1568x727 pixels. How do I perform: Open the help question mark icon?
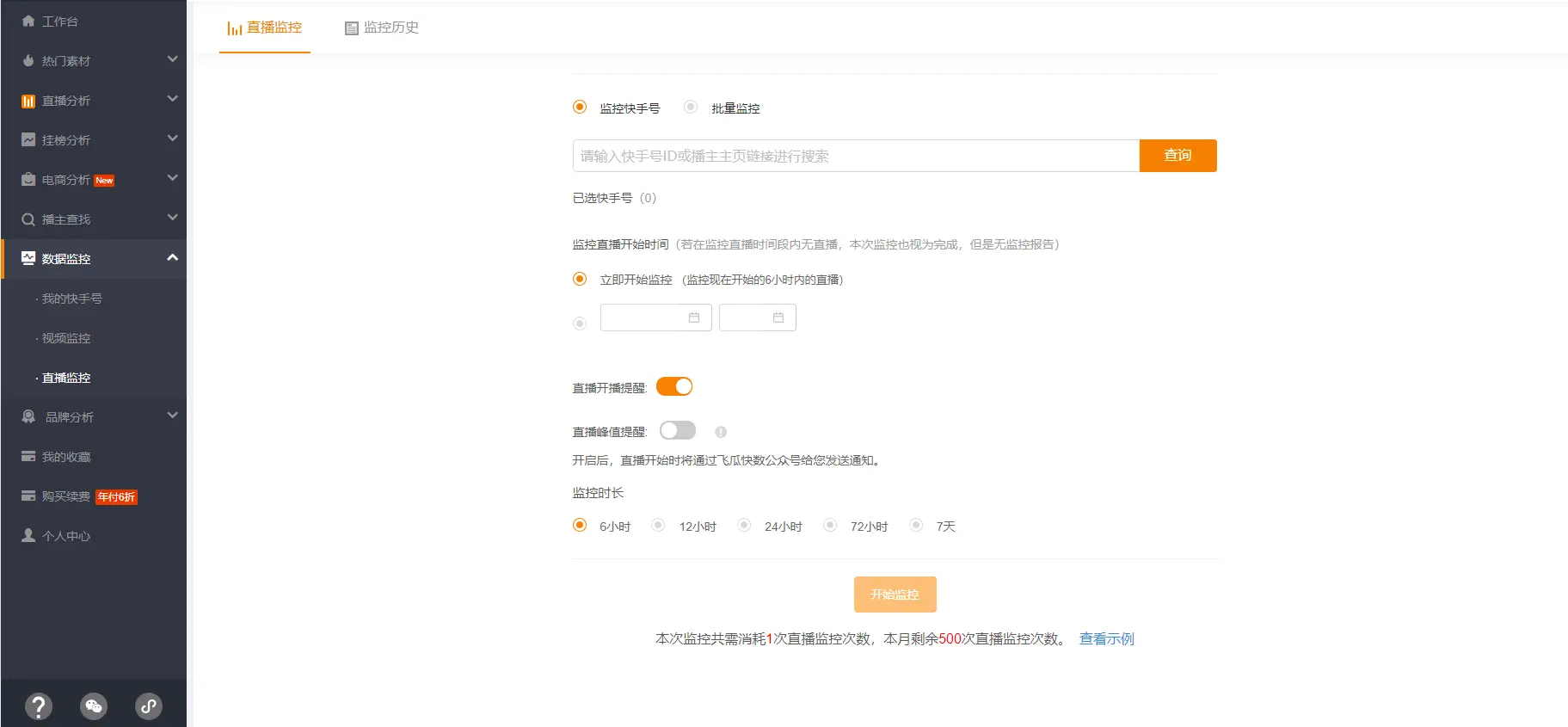(39, 706)
